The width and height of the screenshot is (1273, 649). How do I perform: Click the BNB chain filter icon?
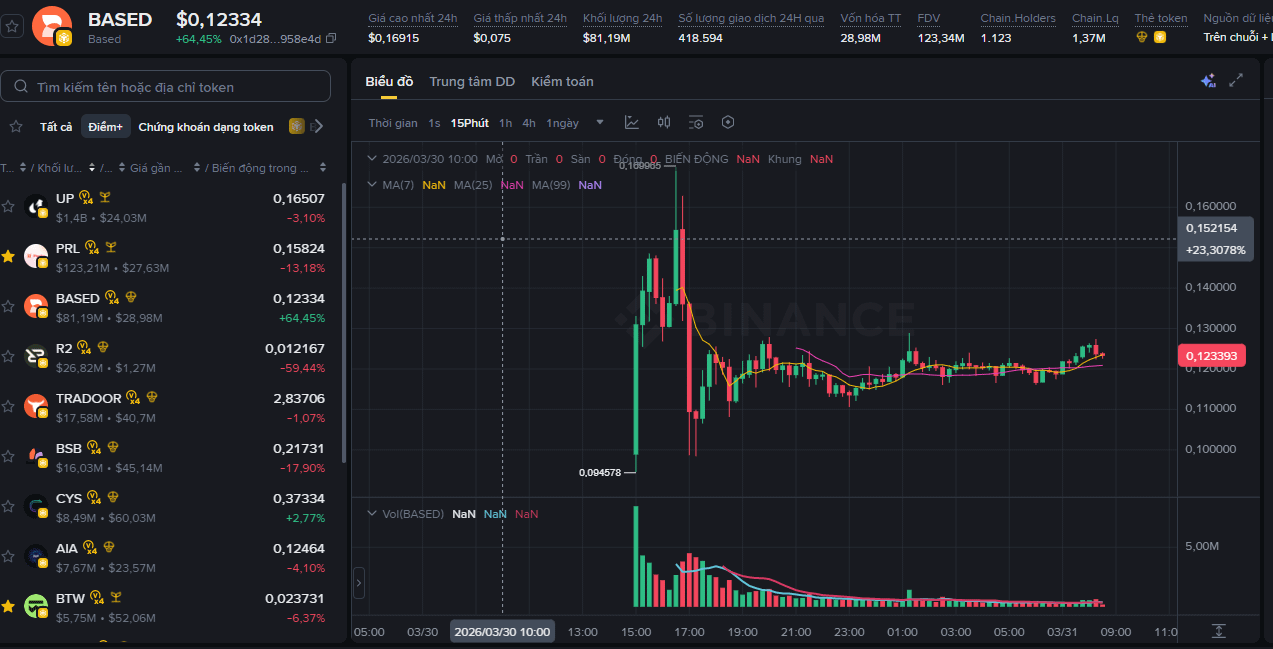click(x=296, y=126)
